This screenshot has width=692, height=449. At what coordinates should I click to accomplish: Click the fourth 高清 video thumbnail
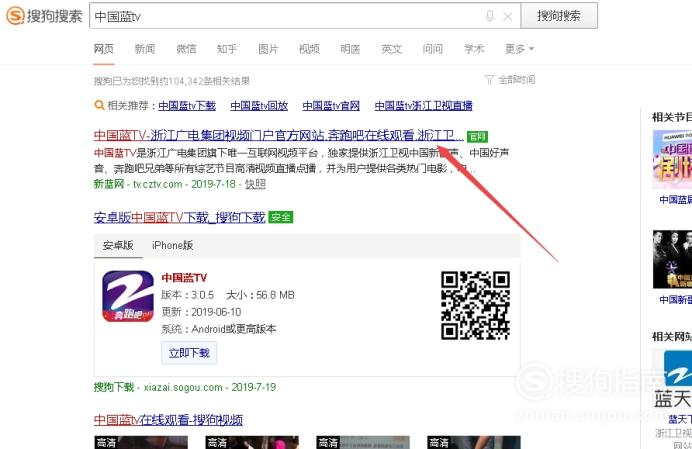tap(474, 442)
